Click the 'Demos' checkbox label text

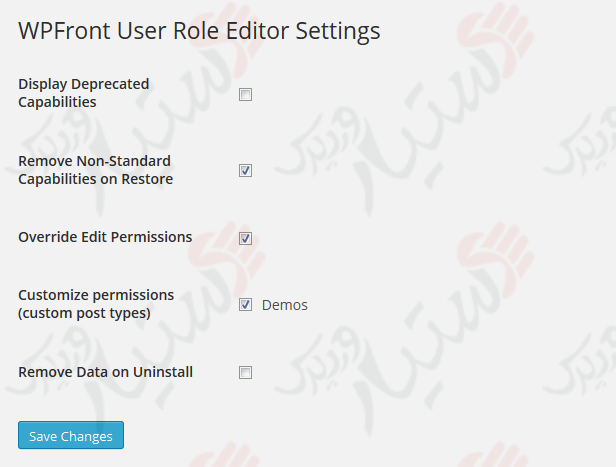pyautogui.click(x=284, y=305)
